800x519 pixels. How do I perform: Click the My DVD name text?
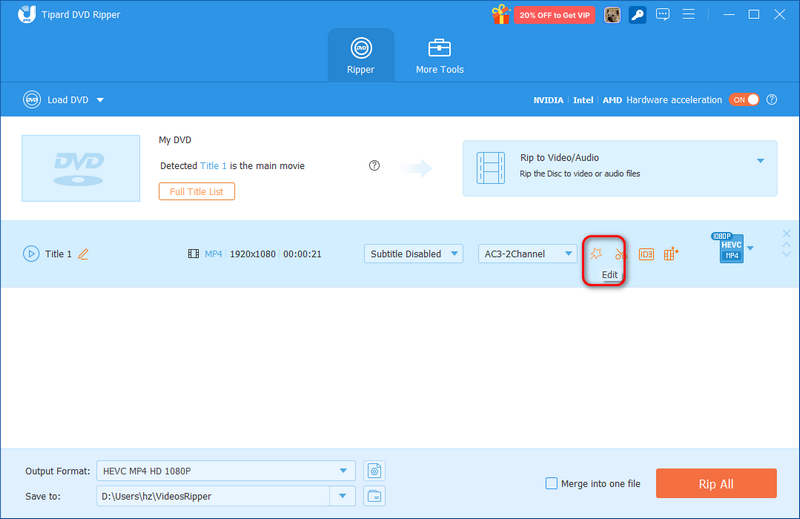pyautogui.click(x=175, y=140)
